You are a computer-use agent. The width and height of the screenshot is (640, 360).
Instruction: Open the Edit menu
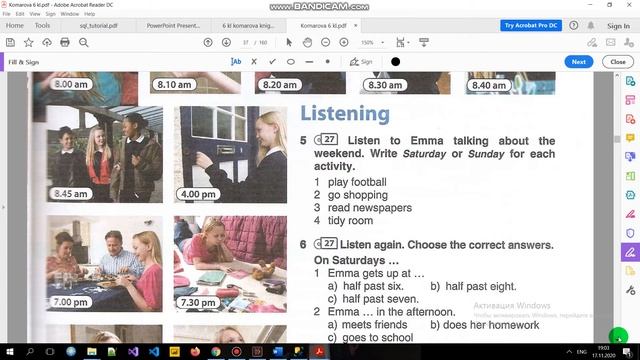[20, 14]
